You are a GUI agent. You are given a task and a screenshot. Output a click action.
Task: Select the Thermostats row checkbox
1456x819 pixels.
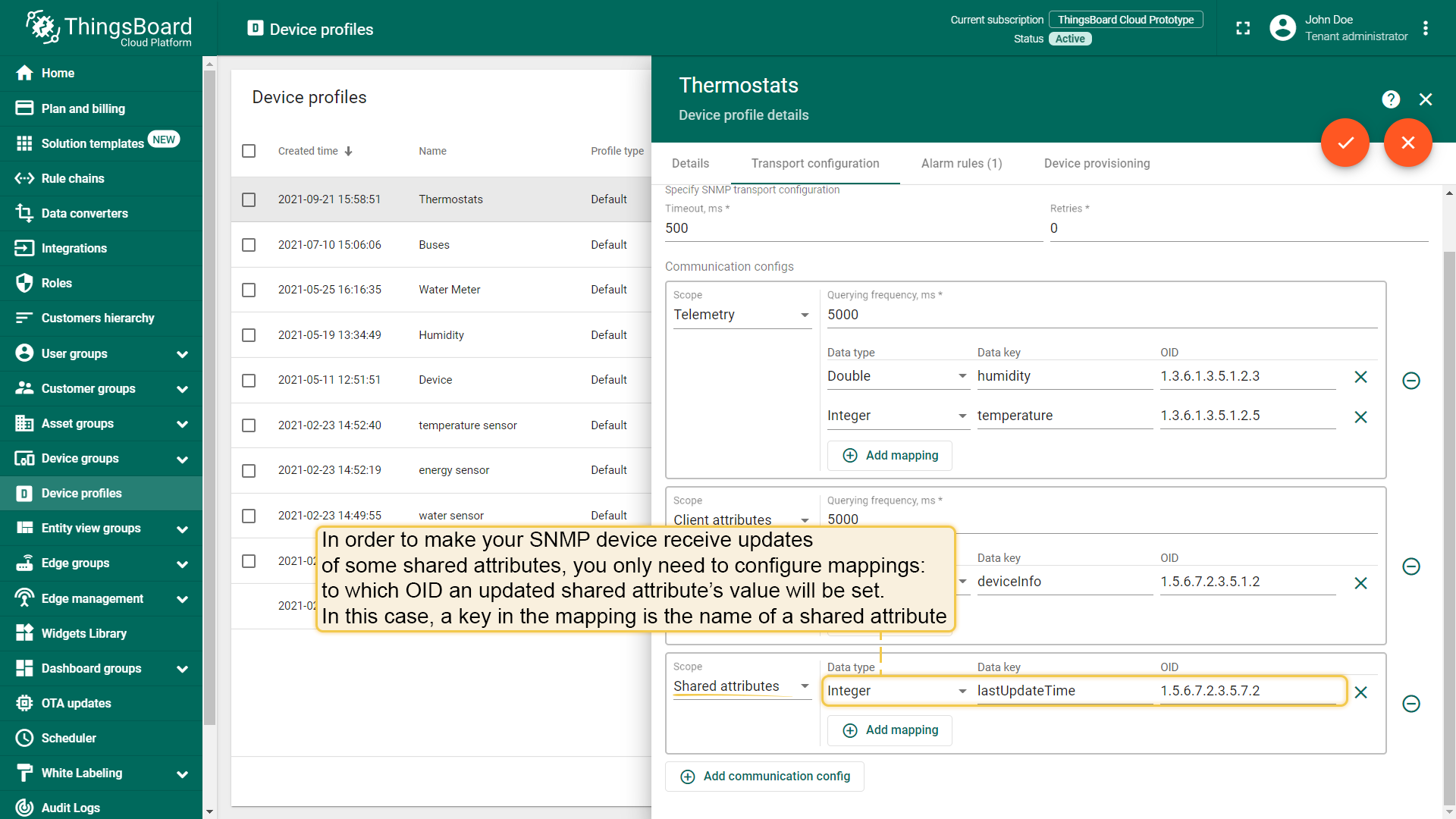point(249,199)
